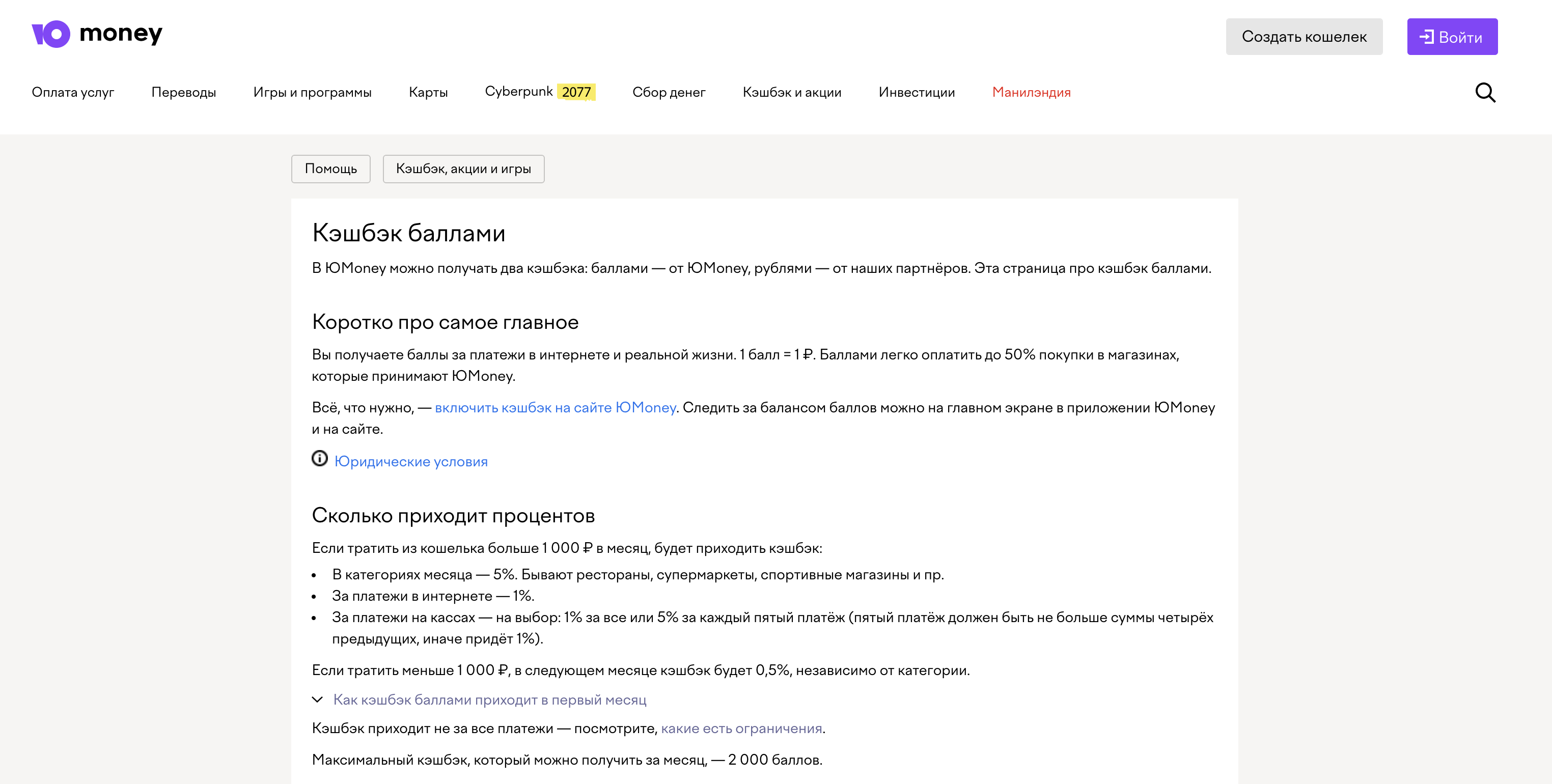Click the Создать кошелек button
1552x784 pixels.
1304,37
